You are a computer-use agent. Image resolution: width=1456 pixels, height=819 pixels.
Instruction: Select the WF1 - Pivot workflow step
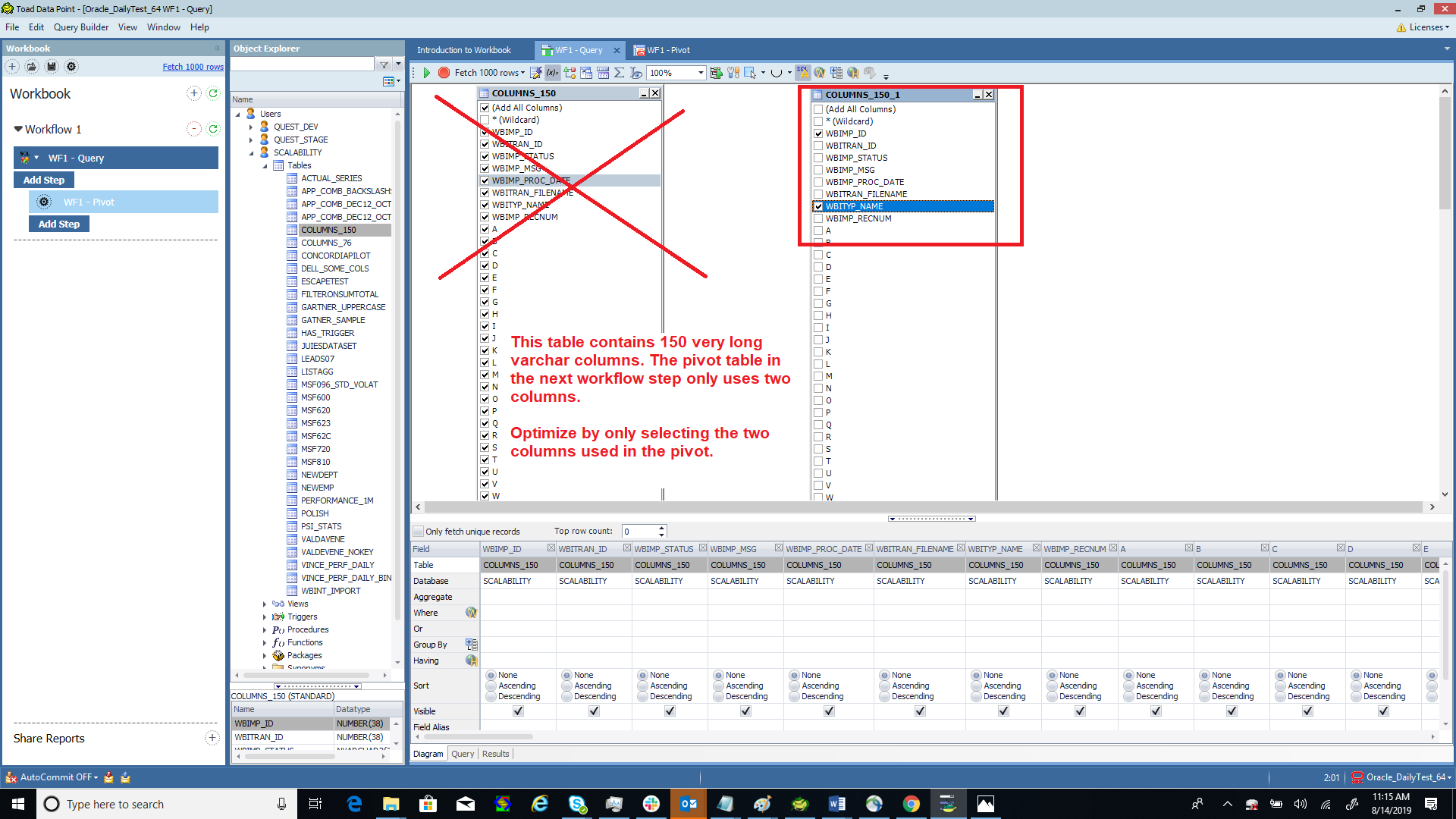124,202
